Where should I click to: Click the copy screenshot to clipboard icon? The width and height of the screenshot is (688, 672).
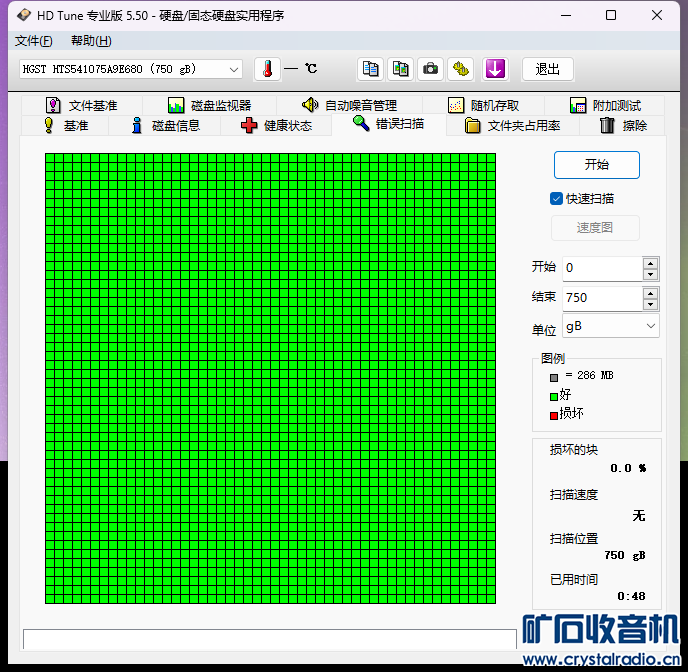coord(400,69)
